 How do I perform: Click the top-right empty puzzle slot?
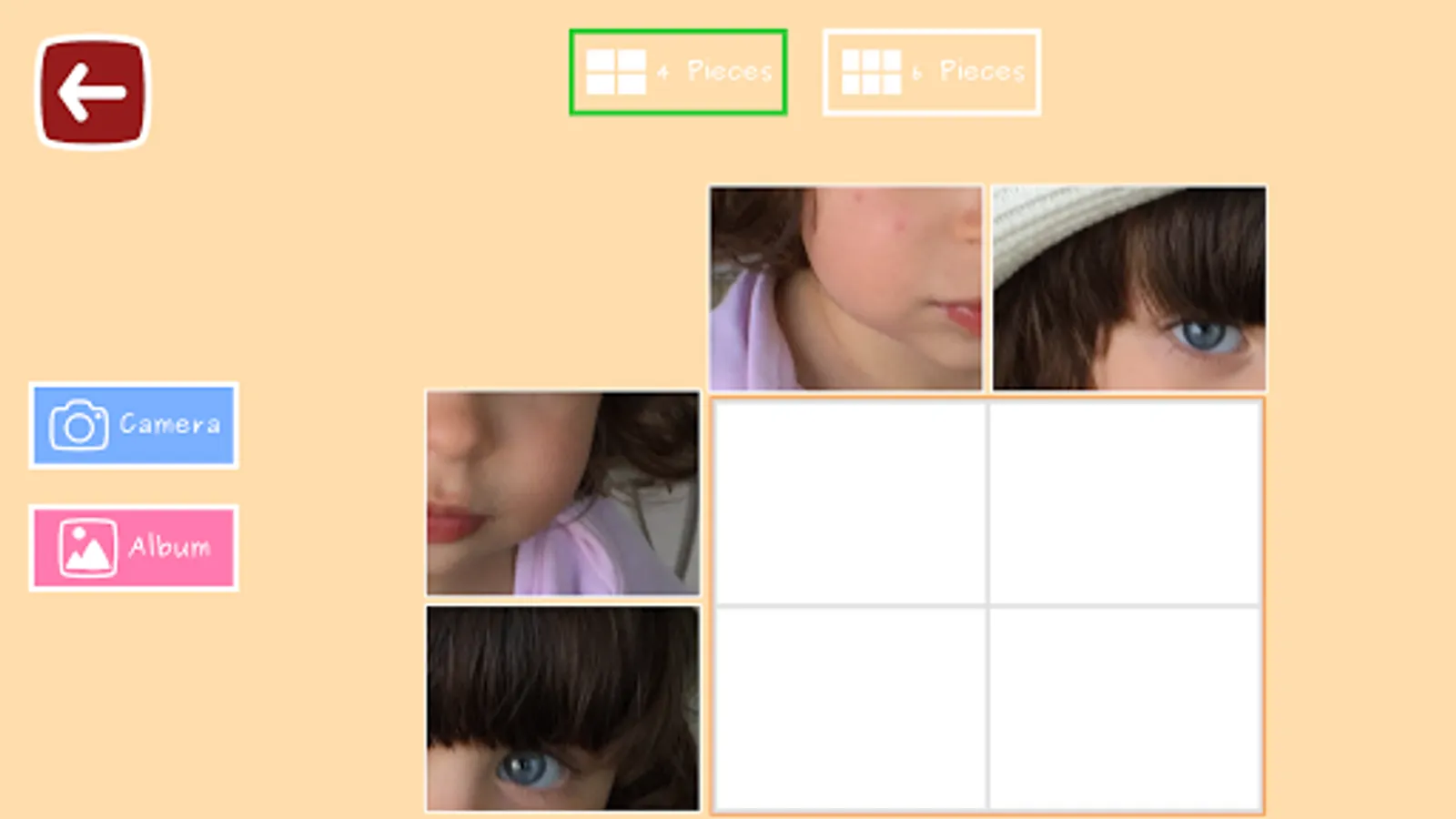click(x=1125, y=502)
